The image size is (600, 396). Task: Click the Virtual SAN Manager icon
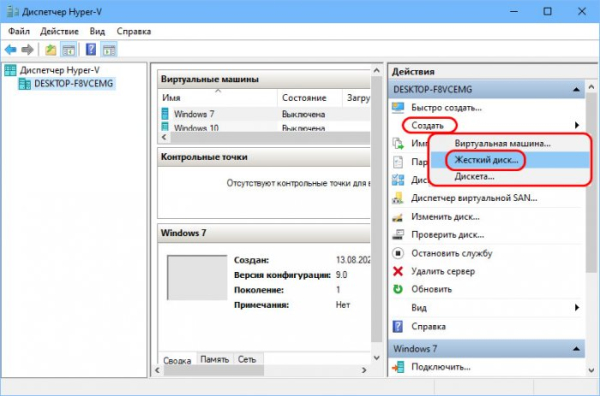coord(398,198)
